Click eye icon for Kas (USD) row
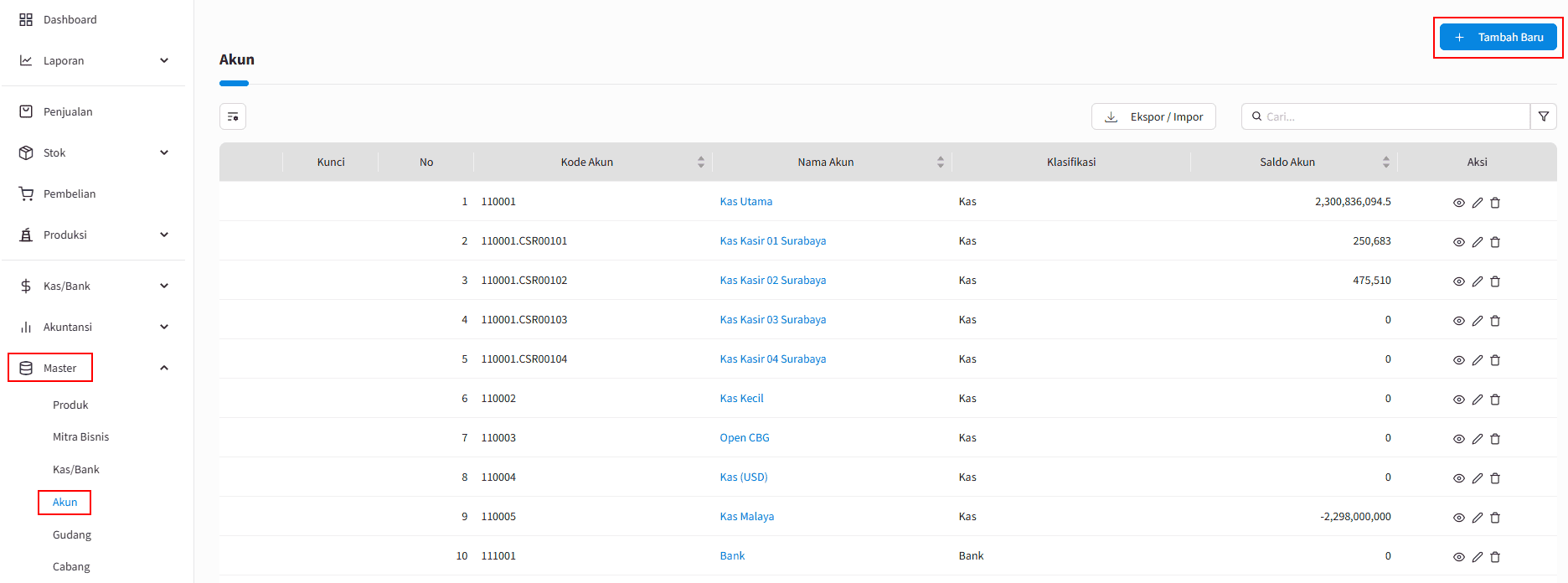 point(1458,478)
